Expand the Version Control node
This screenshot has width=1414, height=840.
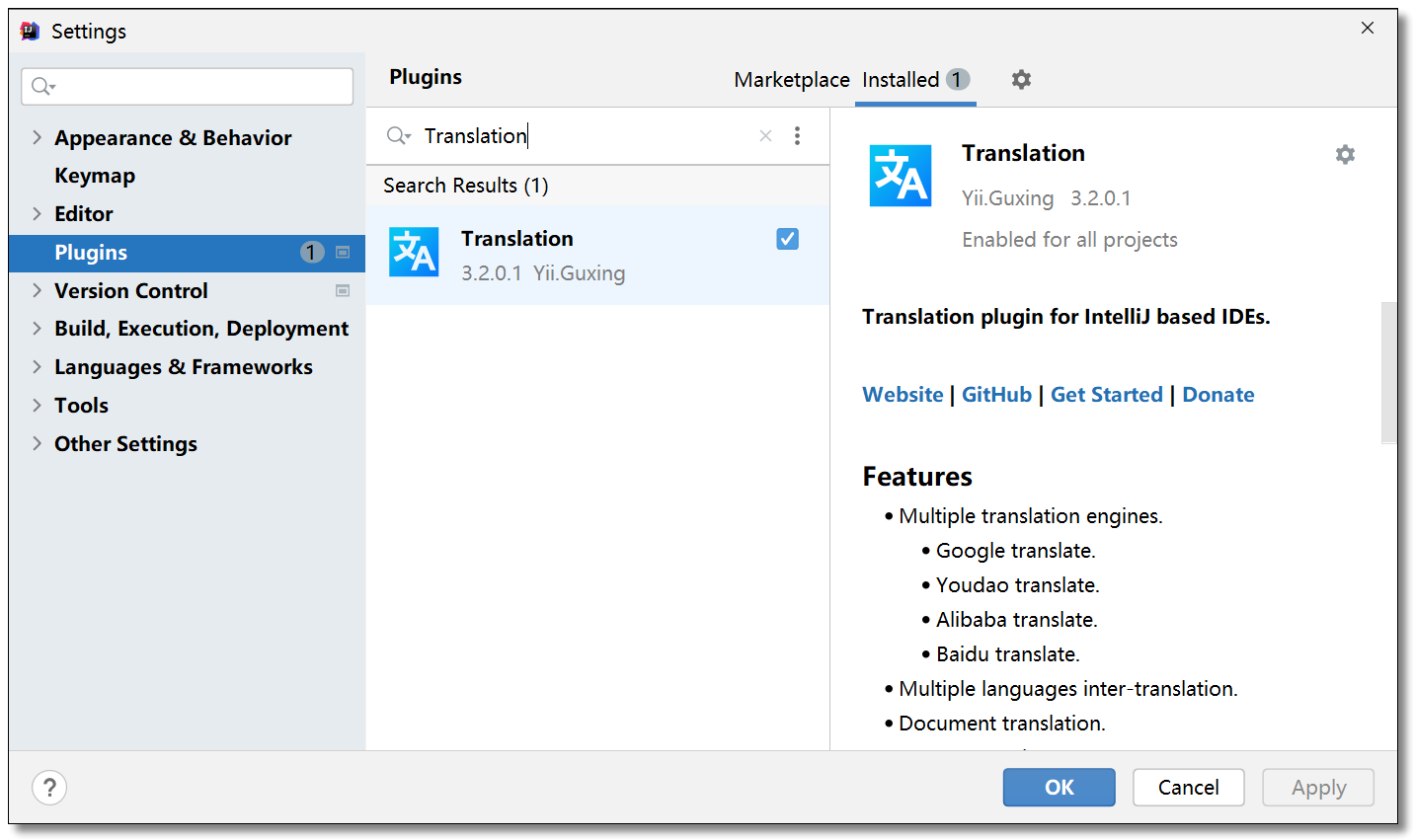point(37,290)
